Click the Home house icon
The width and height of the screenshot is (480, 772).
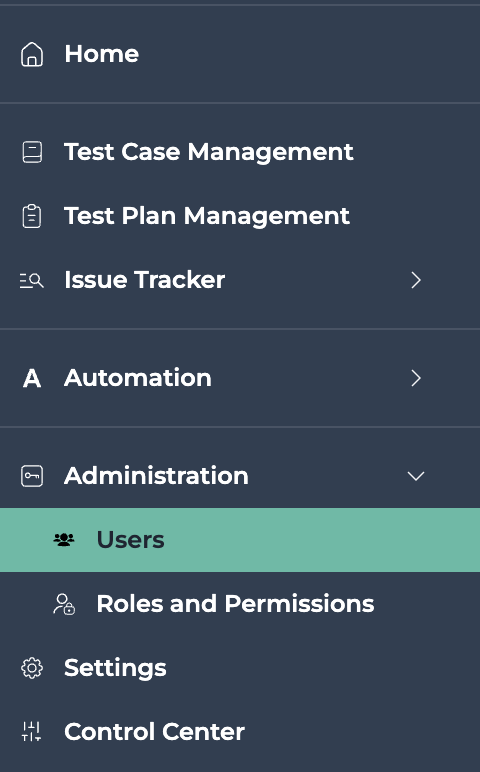(32, 54)
